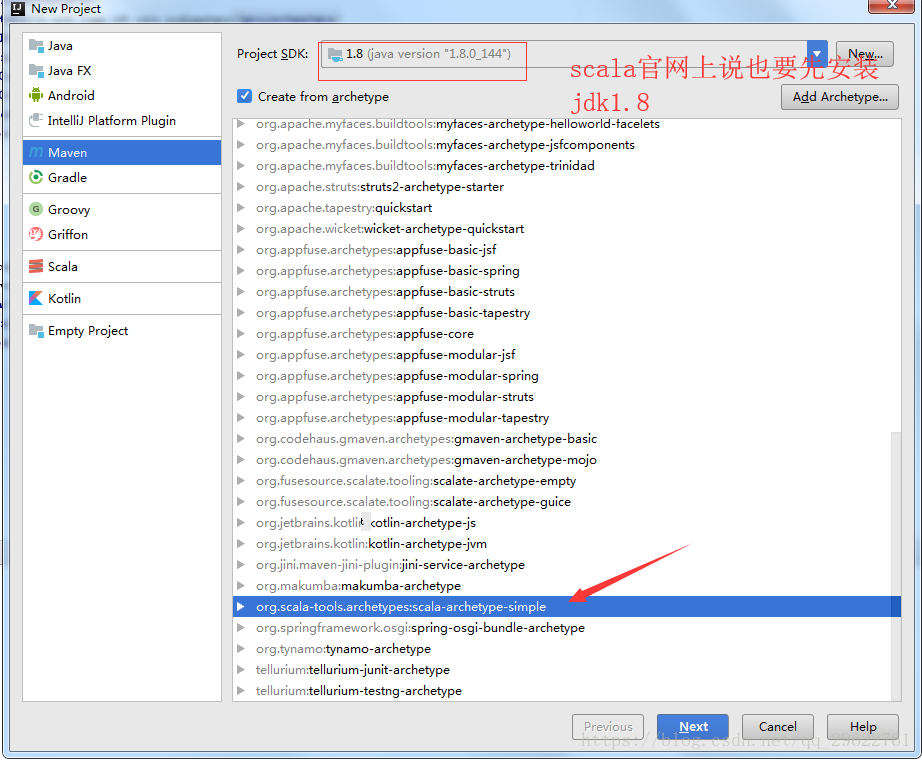This screenshot has height=760, width=922.
Task: Click the Android robot icon
Action: tap(36, 95)
